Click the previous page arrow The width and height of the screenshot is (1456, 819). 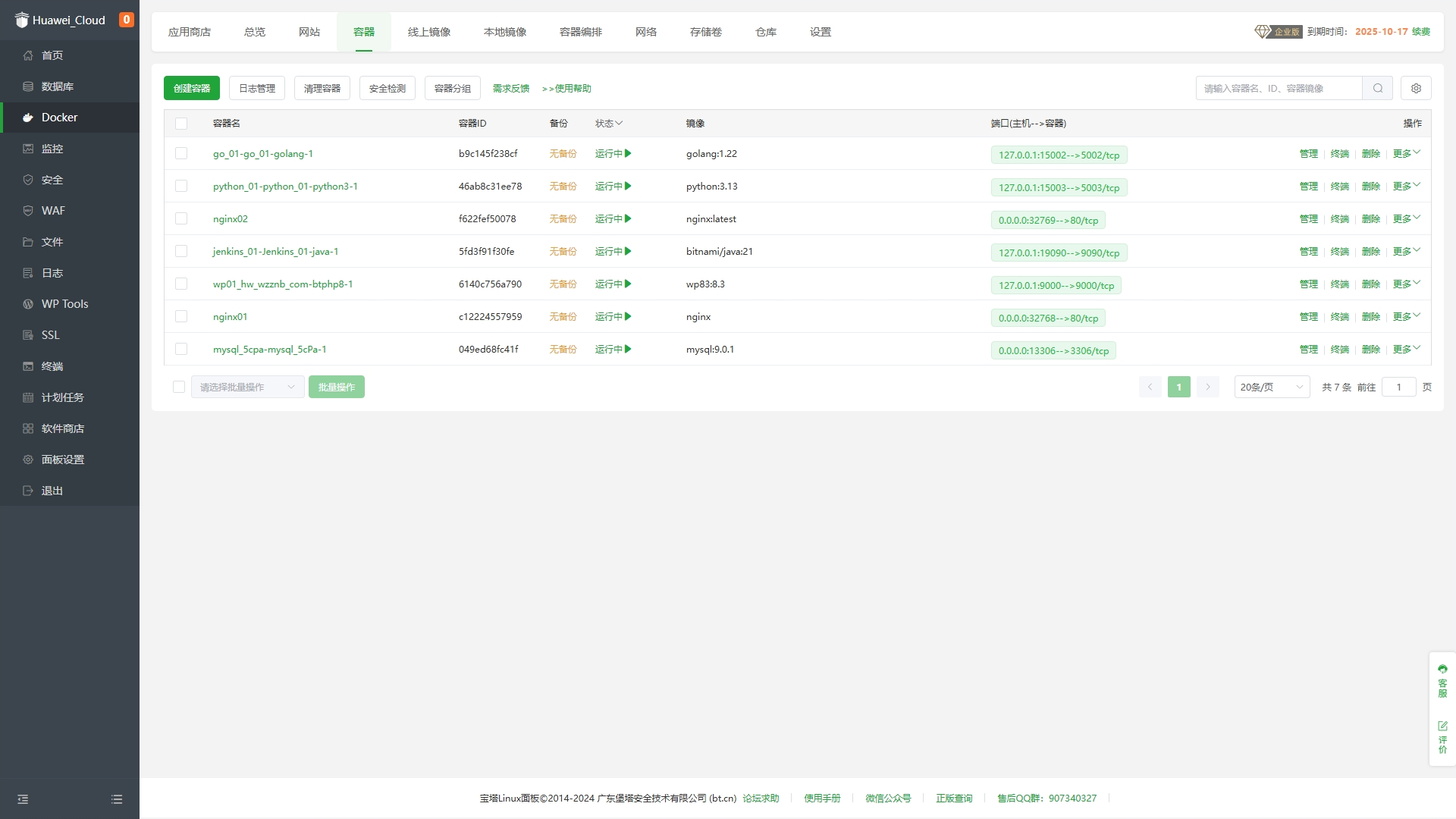coord(1150,387)
